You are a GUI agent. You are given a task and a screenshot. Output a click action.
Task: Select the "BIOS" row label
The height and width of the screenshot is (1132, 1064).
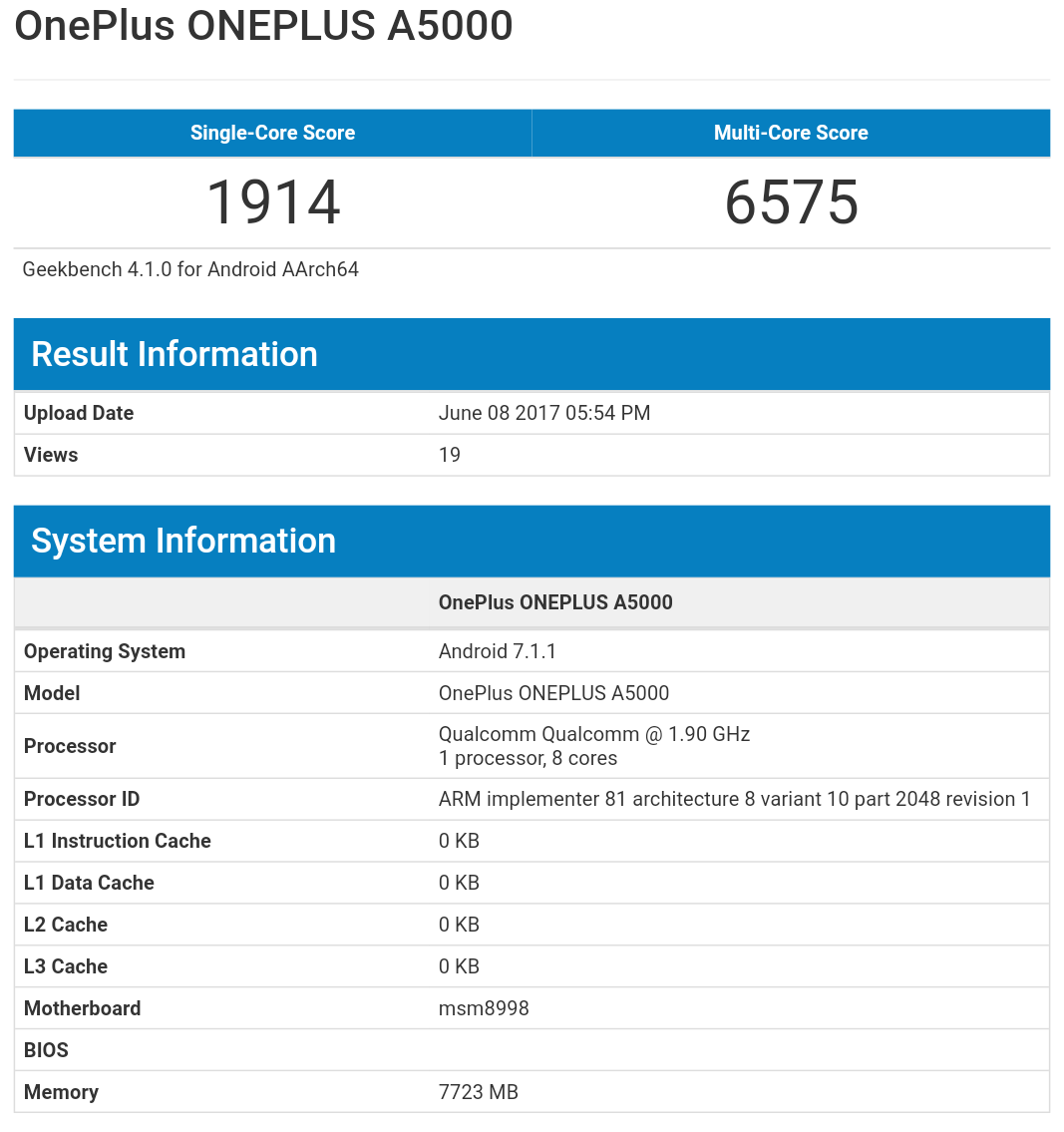point(46,1050)
